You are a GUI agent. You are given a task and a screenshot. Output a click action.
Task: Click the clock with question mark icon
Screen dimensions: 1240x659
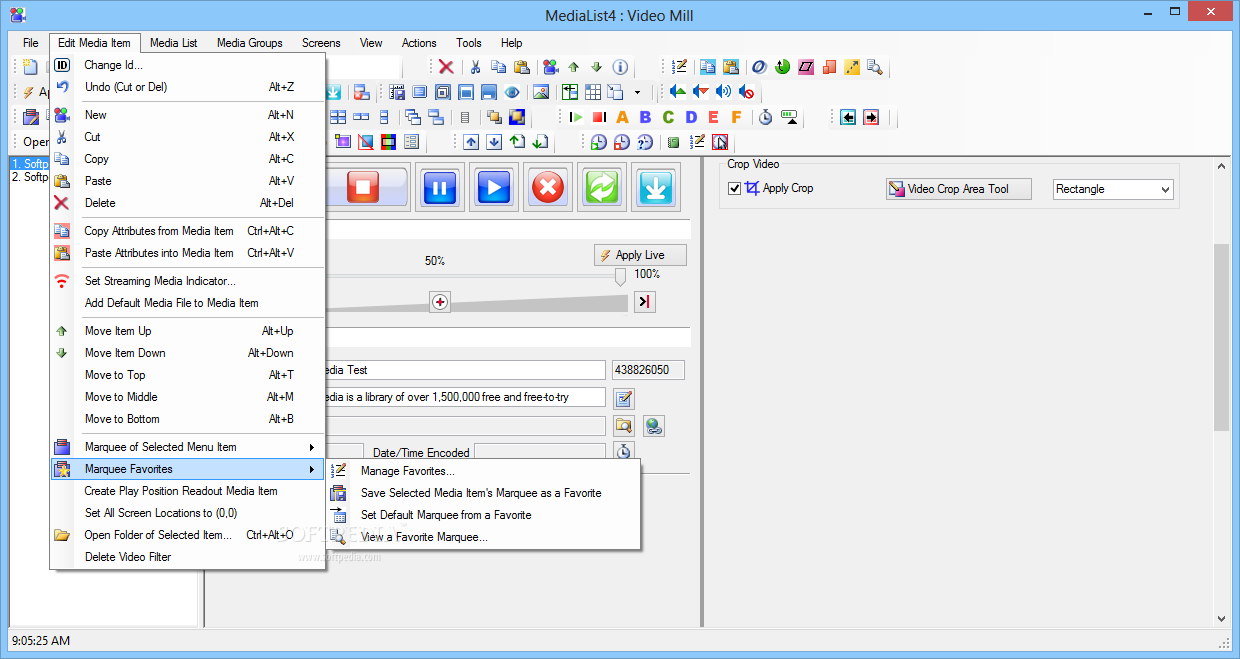(x=645, y=142)
